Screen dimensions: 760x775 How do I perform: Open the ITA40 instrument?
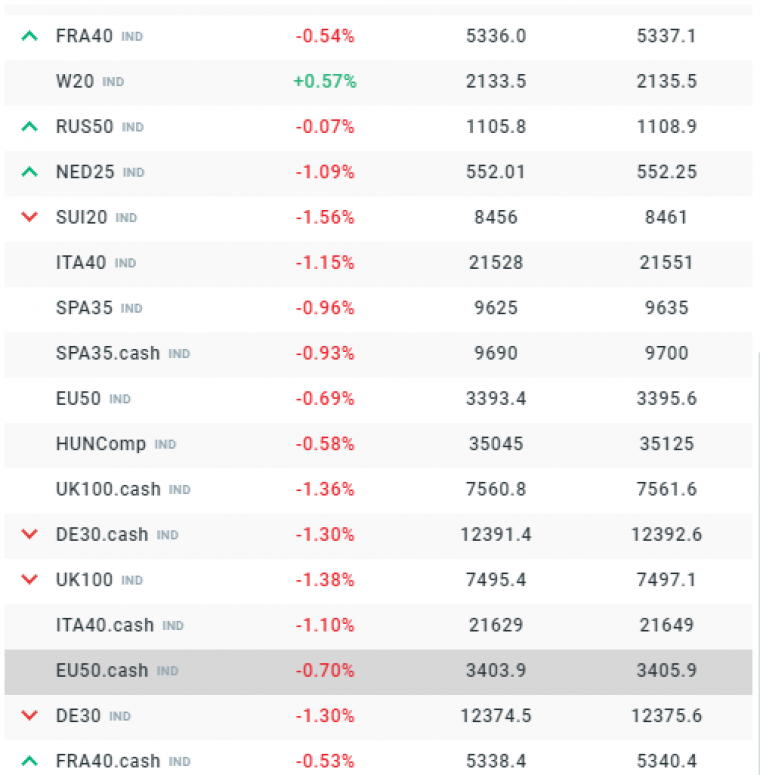point(82,263)
